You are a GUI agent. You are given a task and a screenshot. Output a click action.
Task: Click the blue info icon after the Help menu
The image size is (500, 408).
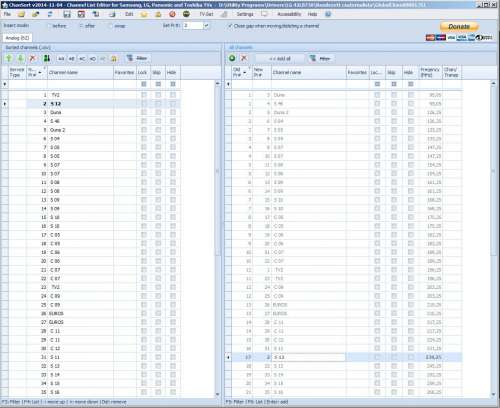(328, 14)
